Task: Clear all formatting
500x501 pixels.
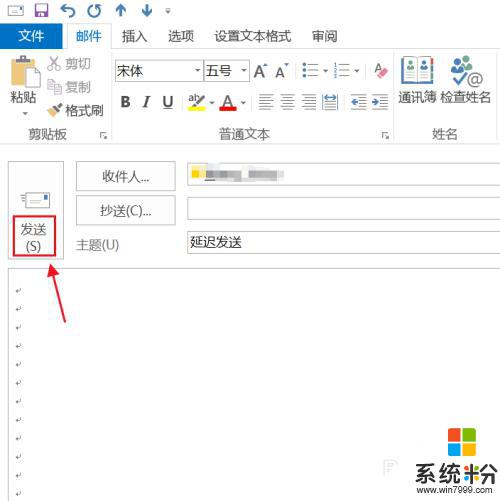Action: pyautogui.click(x=381, y=70)
